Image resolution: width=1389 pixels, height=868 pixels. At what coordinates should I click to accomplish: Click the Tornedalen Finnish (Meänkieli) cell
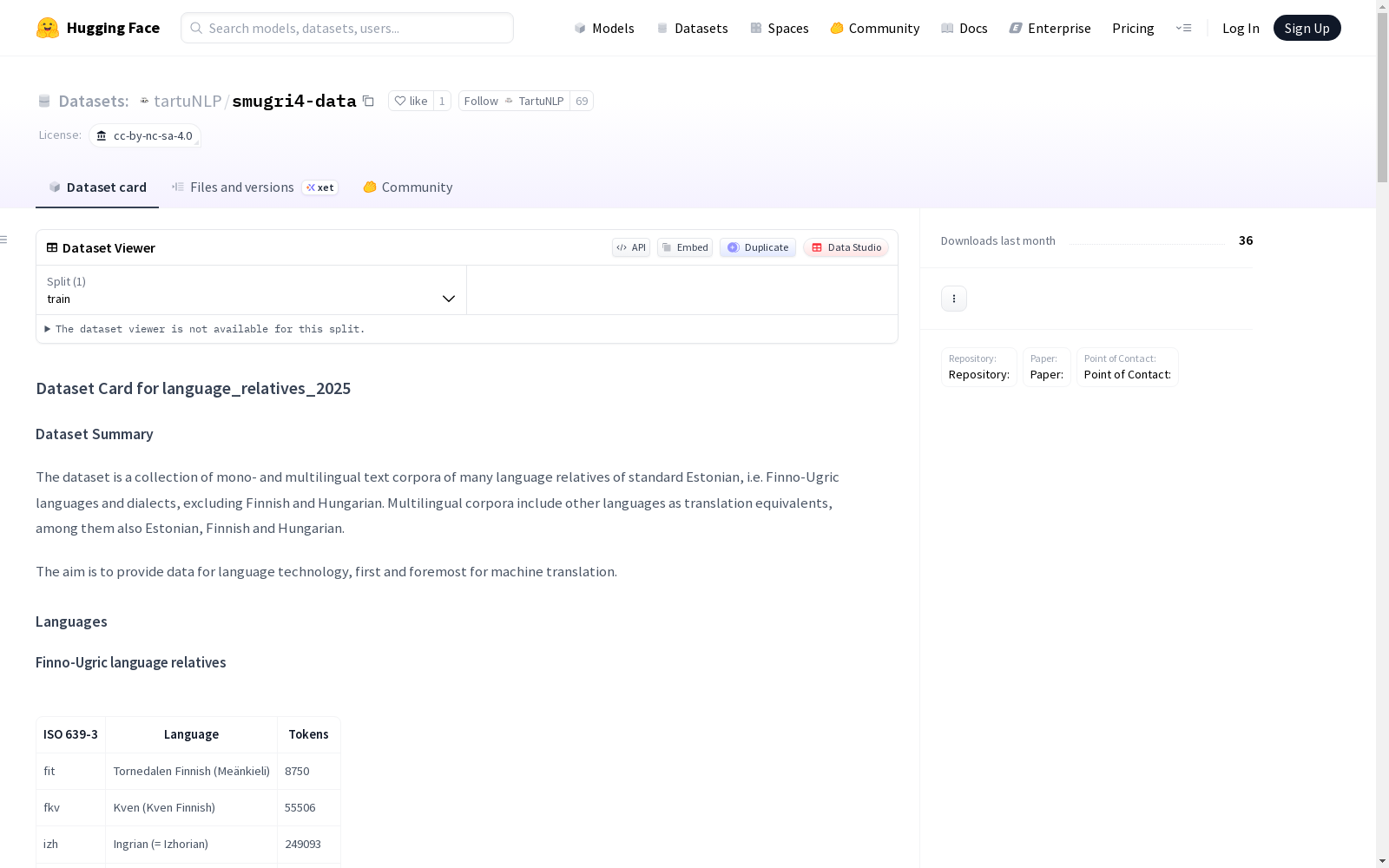tap(191, 771)
